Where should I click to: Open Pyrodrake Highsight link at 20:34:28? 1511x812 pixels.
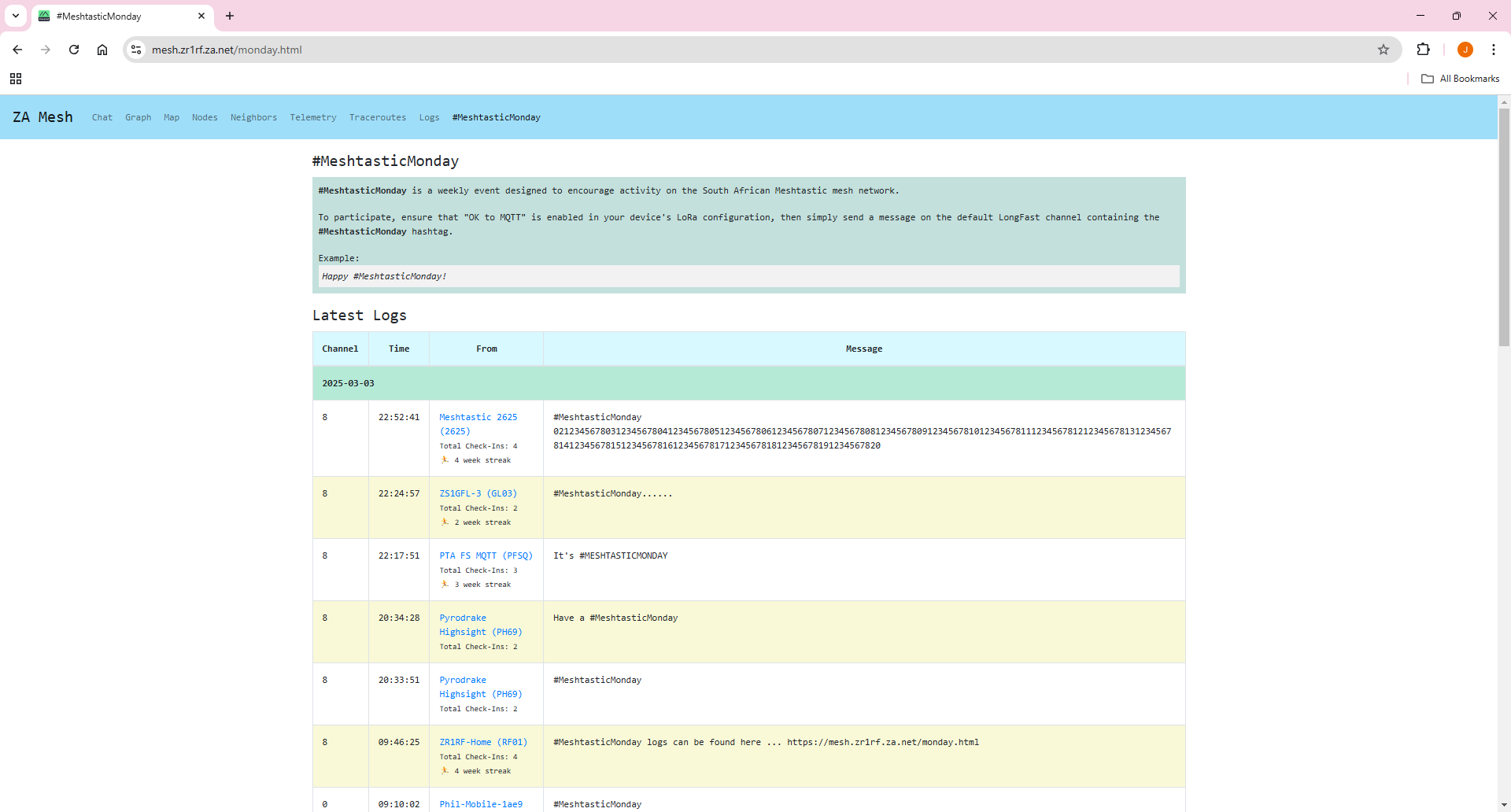(x=481, y=625)
